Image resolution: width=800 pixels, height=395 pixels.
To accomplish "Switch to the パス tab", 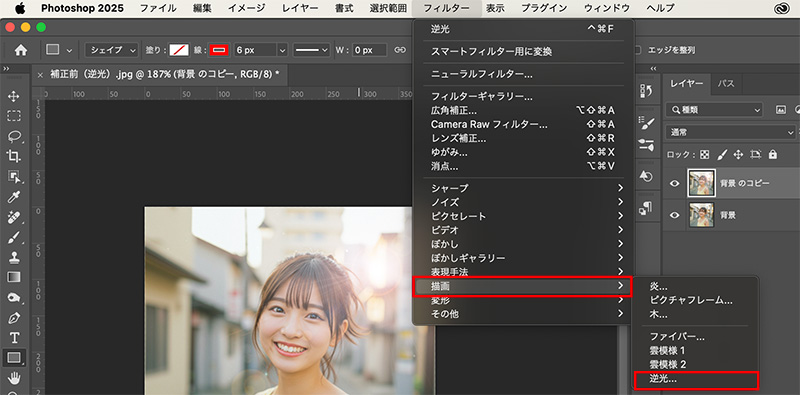I will point(726,84).
